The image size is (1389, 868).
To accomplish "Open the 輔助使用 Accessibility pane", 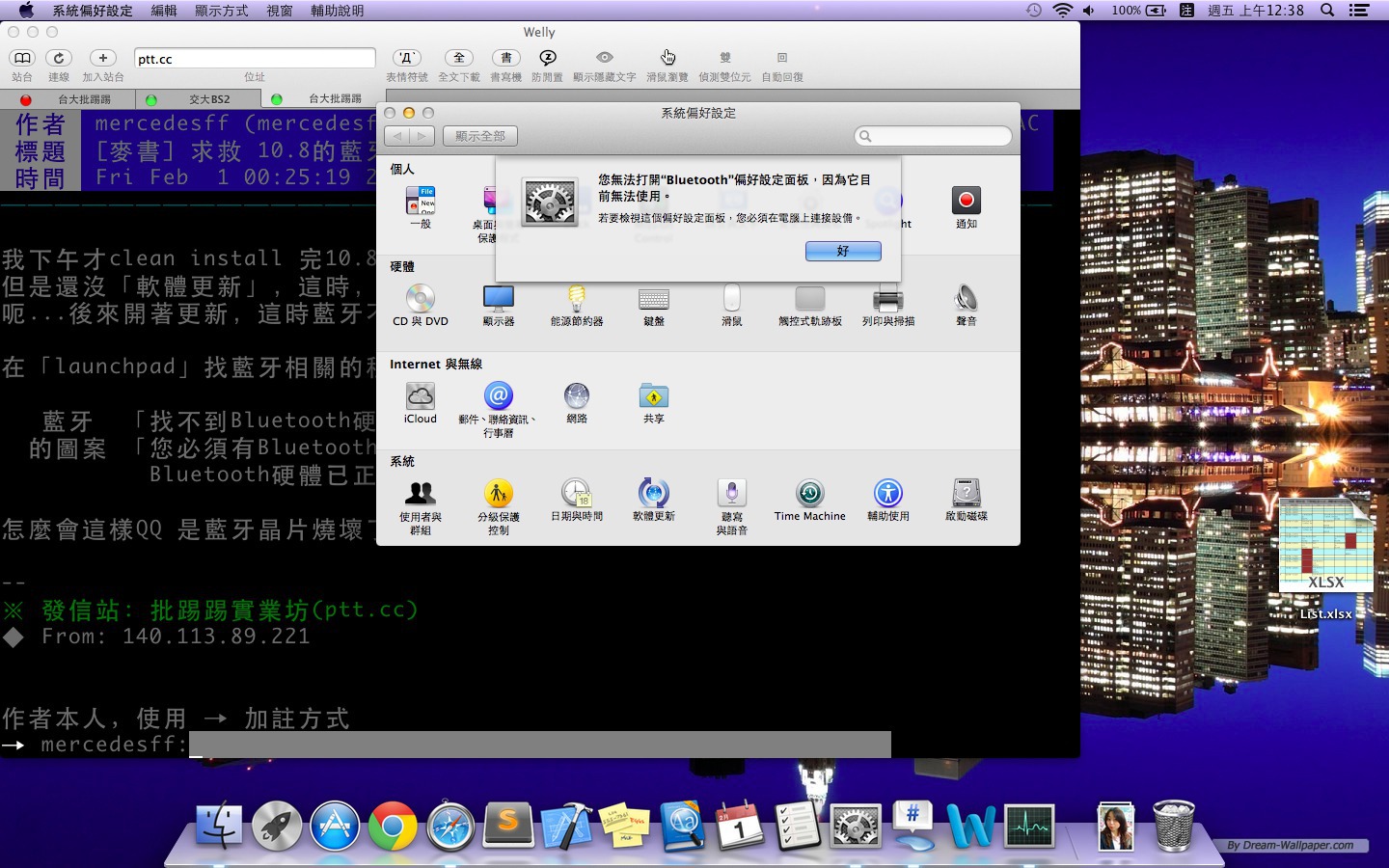I will point(888,500).
